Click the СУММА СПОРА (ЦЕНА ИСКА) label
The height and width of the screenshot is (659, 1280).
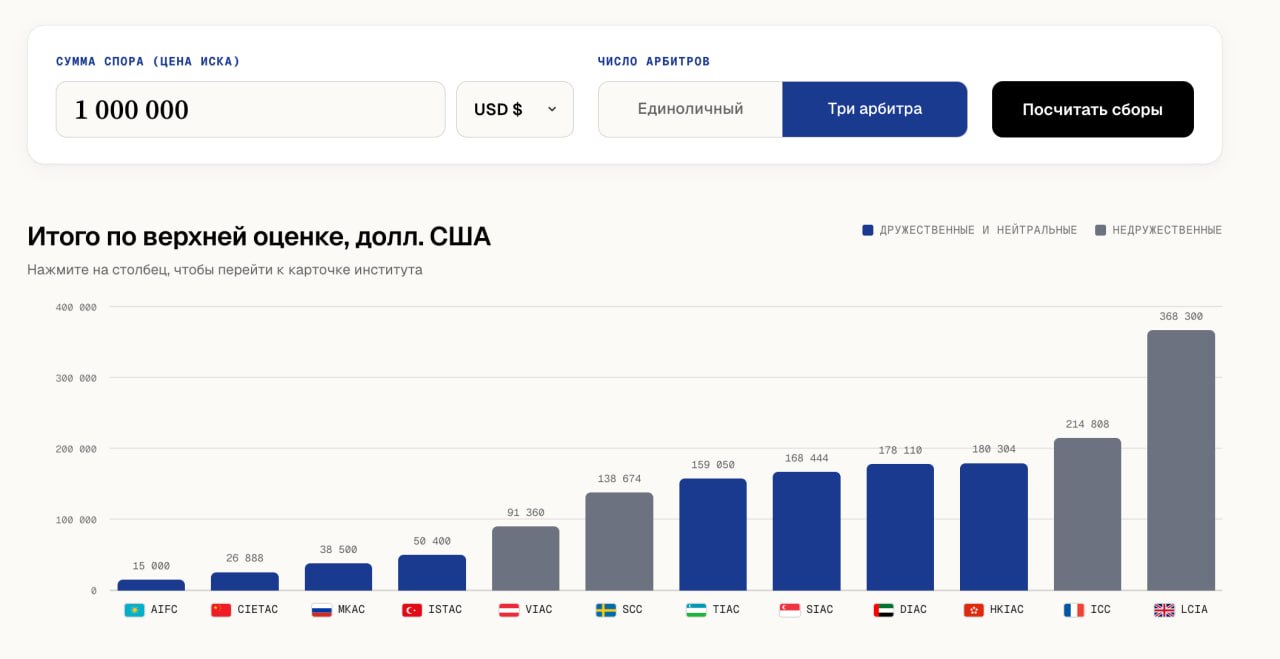(148, 61)
